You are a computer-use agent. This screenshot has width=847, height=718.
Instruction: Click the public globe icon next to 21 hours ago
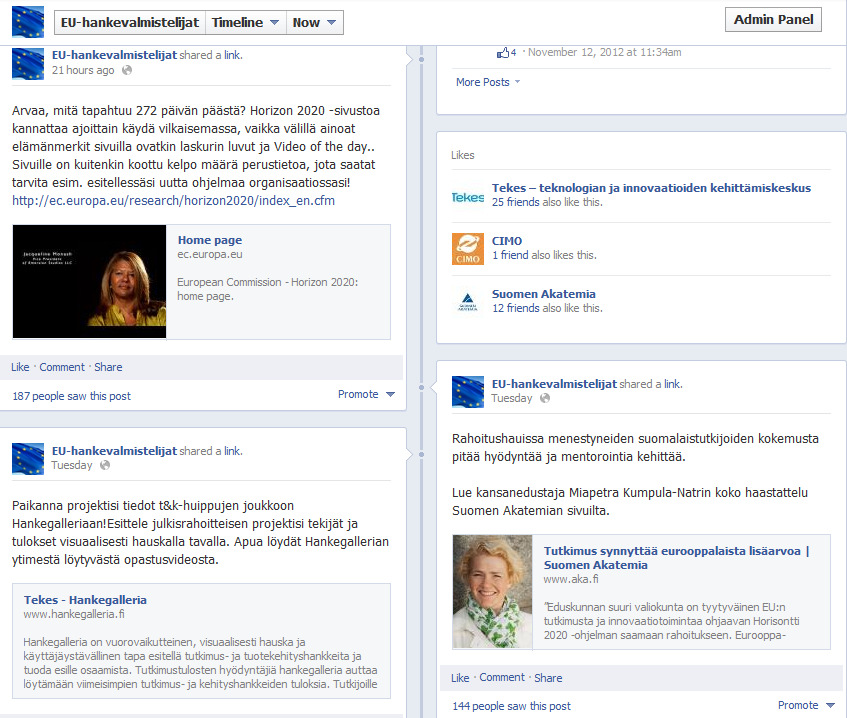(127, 70)
